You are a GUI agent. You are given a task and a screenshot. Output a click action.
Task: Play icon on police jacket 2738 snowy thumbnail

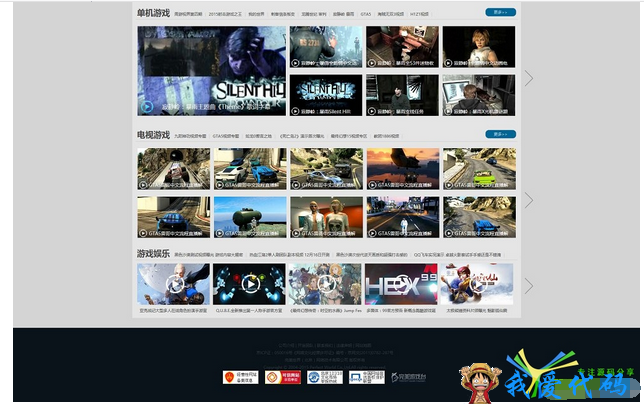tap(295, 63)
